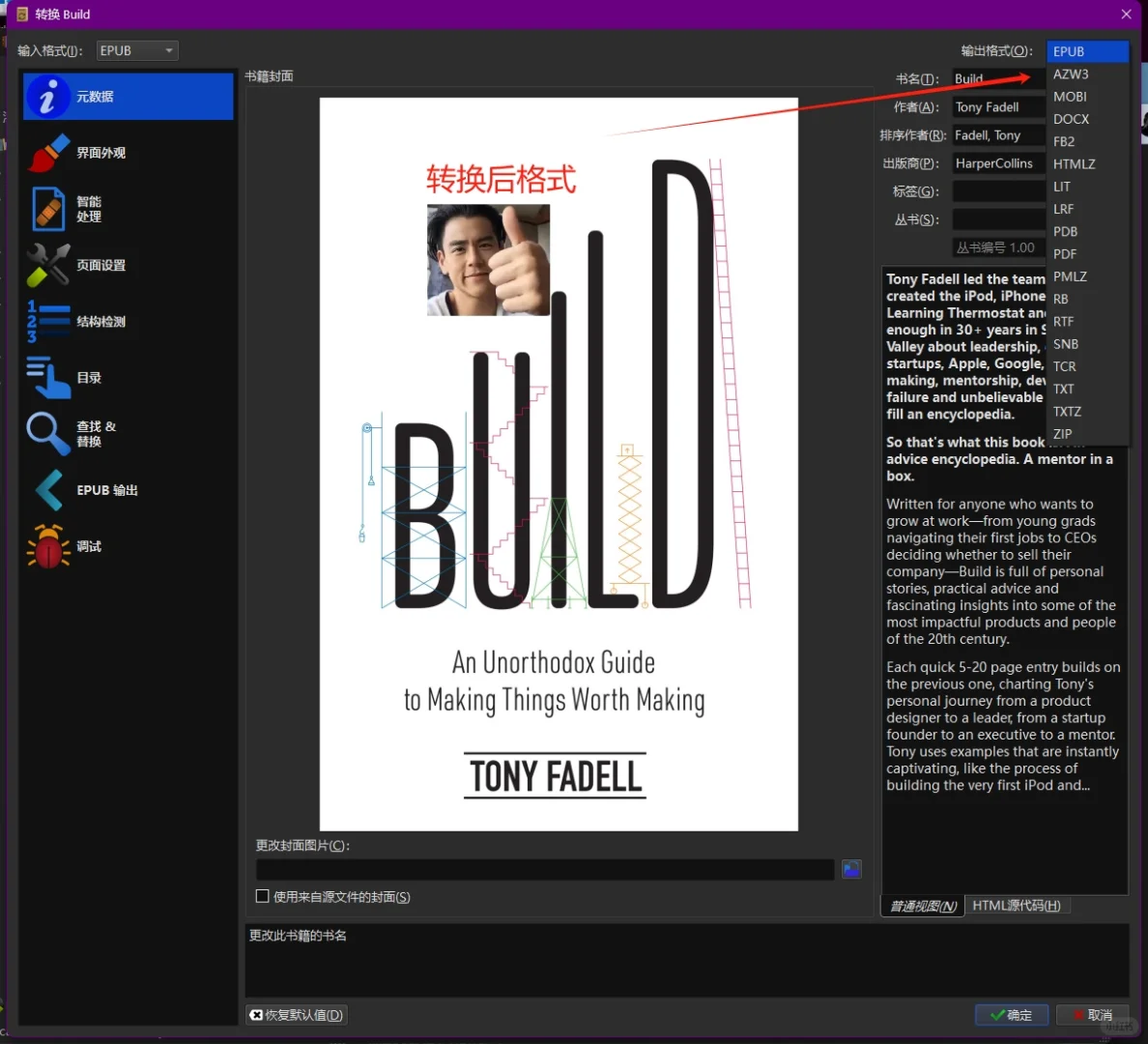This screenshot has width=1148, height=1044.
Task: Choose RB output format
Action: [x=1087, y=299]
